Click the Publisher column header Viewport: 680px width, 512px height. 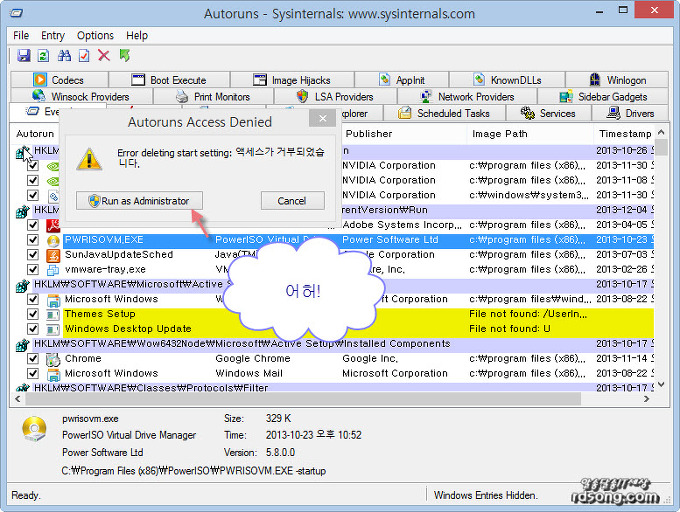(369, 133)
